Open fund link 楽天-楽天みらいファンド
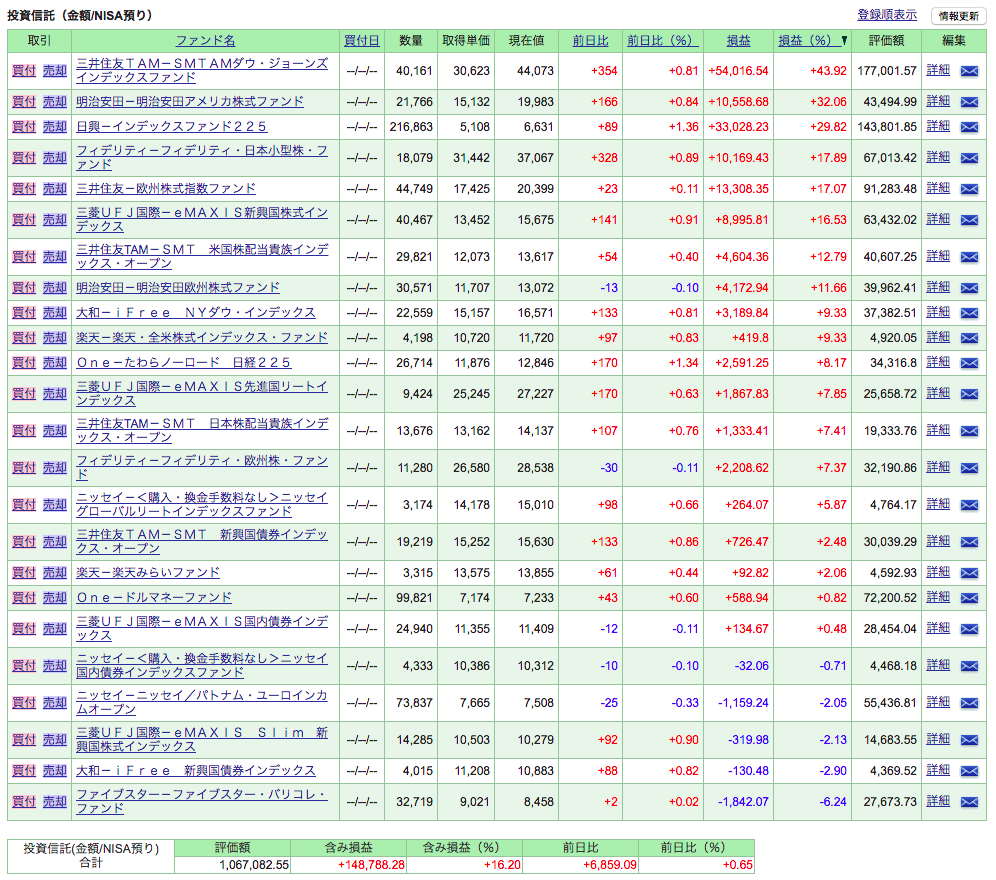This screenshot has width=996, height=880. click(148, 572)
